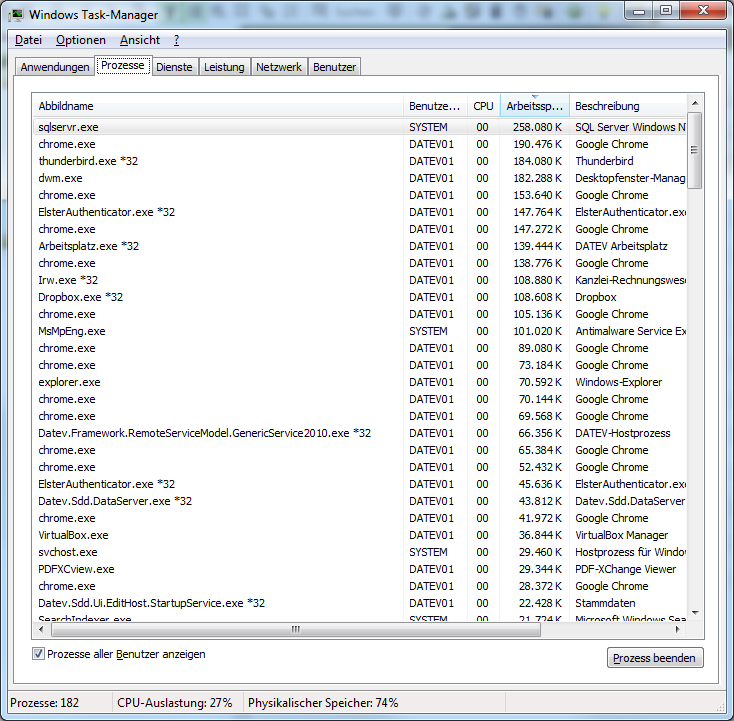This screenshot has height=721, width=734.
Task: Select chrome.exe using 89.080 K
Action: (x=360, y=348)
